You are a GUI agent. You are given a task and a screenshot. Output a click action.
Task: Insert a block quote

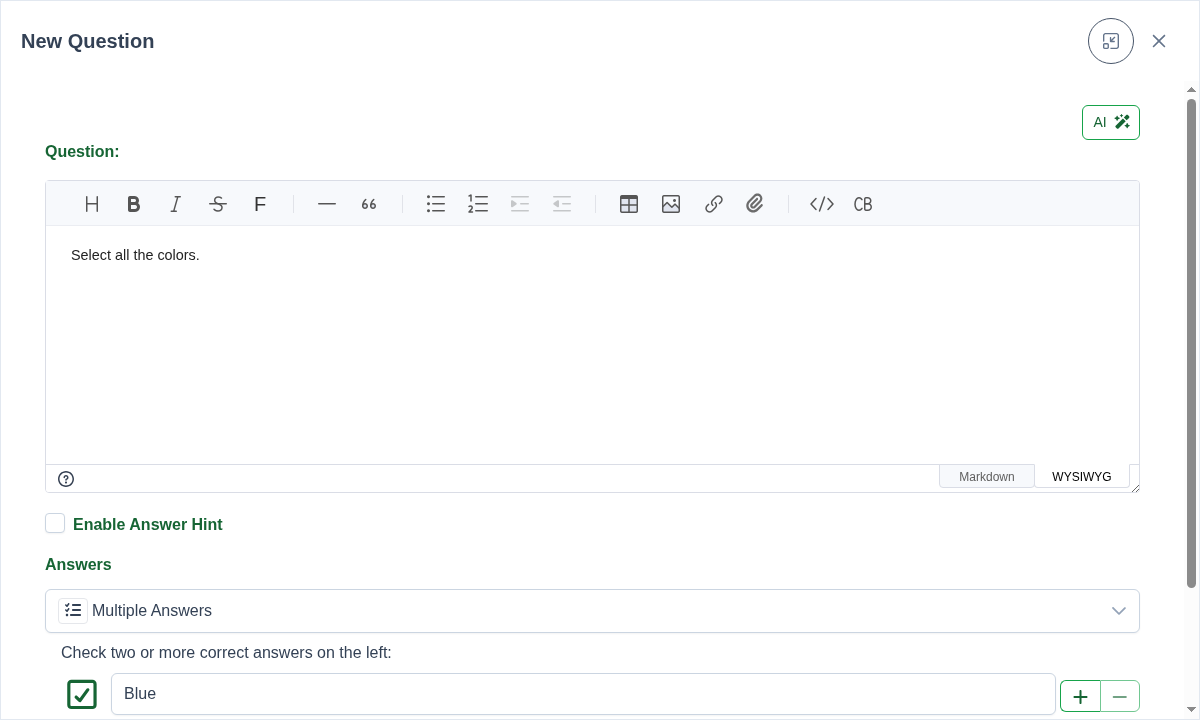369,204
